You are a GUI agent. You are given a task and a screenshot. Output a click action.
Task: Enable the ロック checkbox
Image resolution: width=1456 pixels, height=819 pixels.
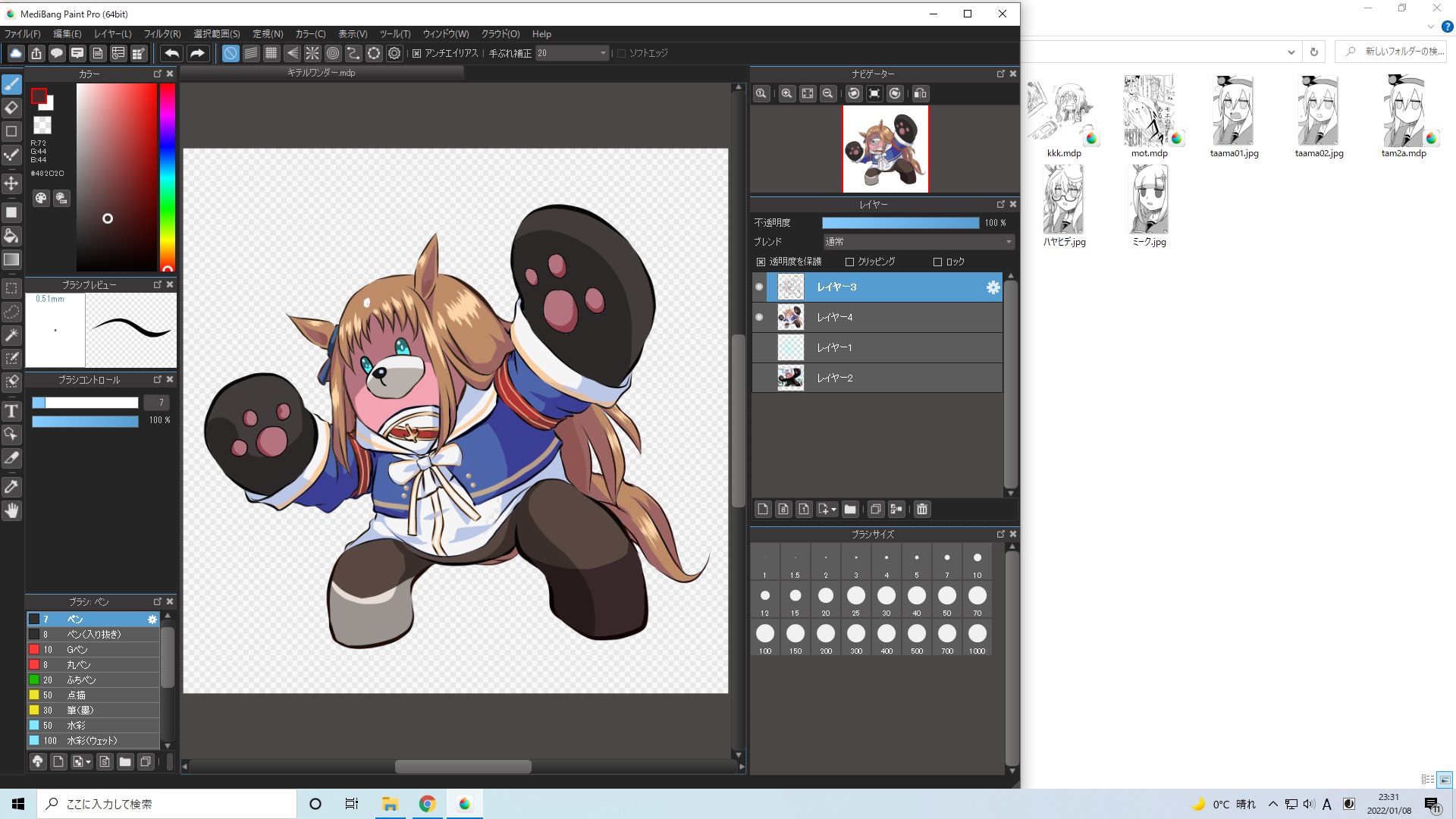click(937, 262)
